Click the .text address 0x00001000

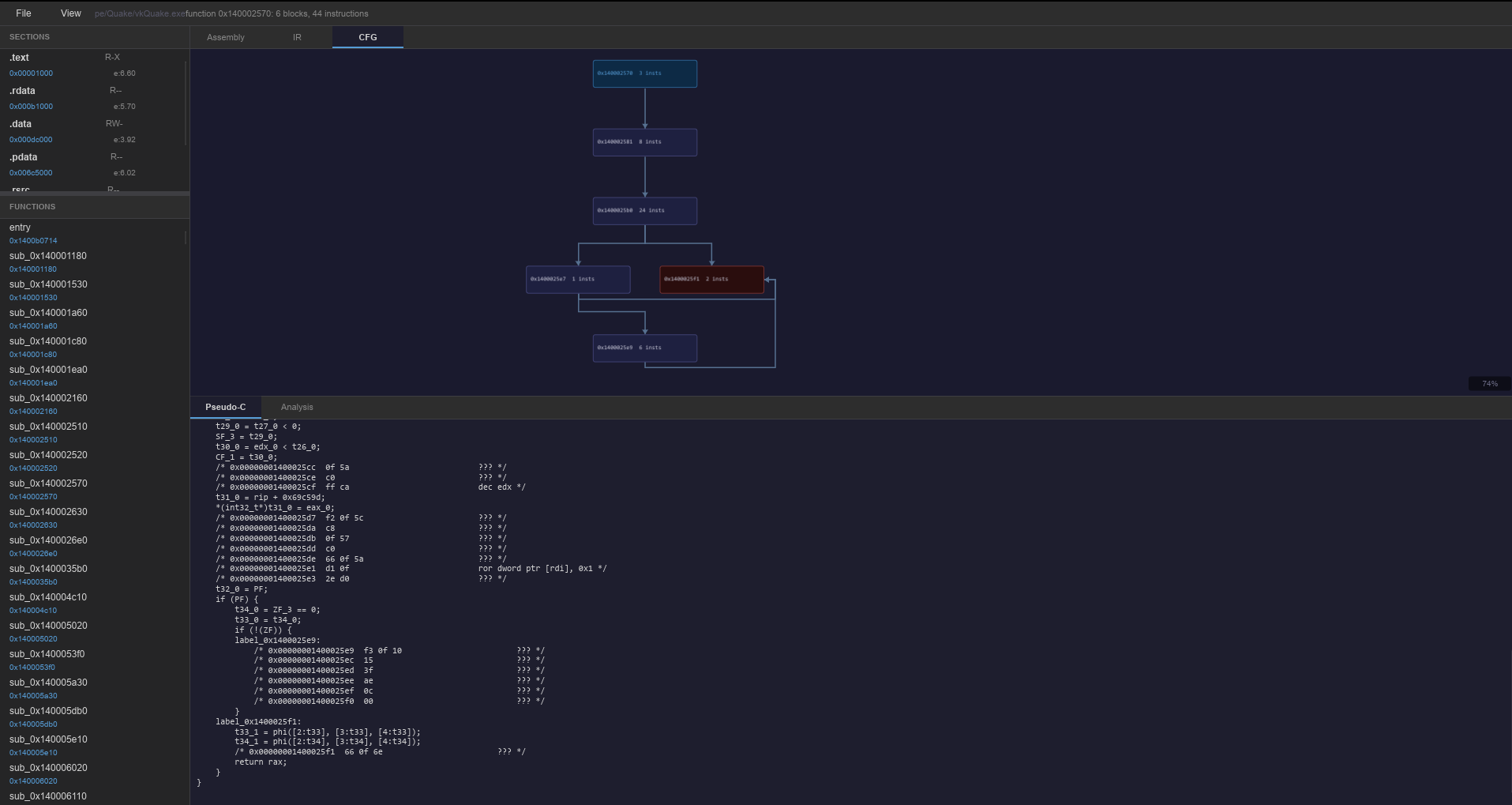(31, 73)
